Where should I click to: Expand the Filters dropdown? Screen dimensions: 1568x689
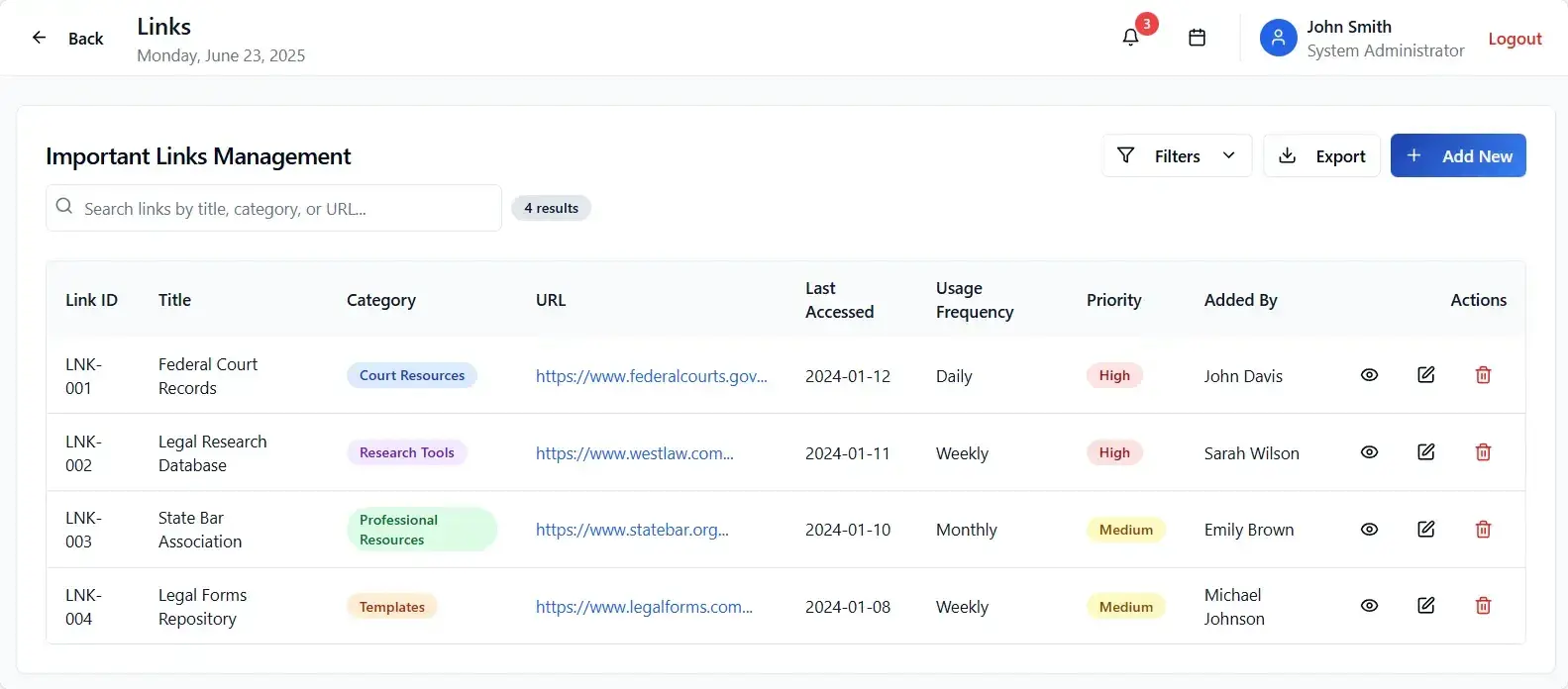pyautogui.click(x=1177, y=156)
